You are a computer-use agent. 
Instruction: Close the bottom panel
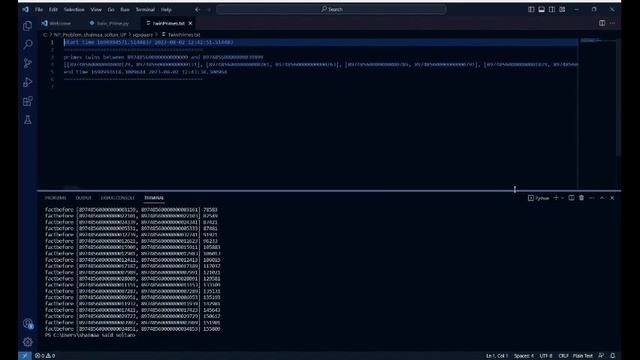[x=612, y=198]
